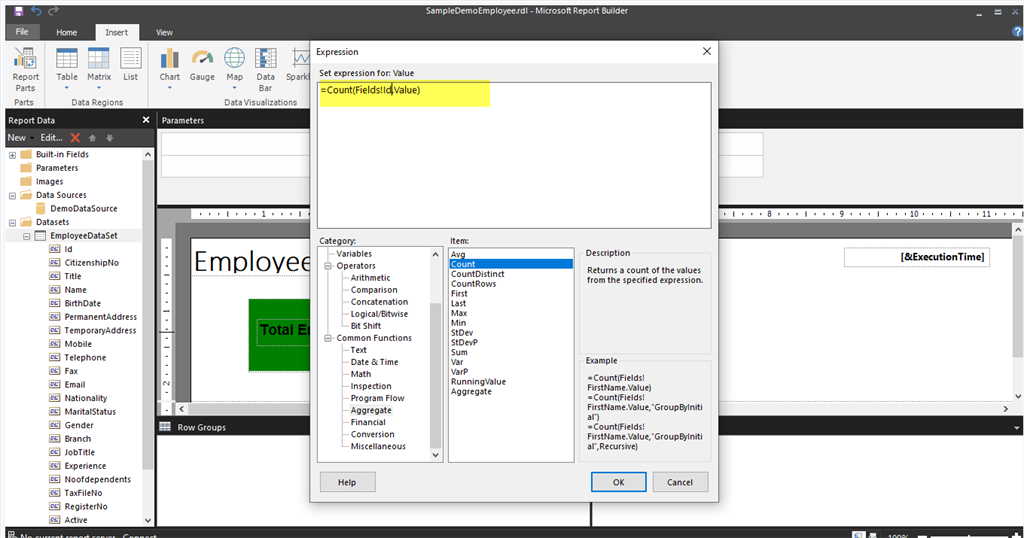Collapse the Data Sources node

tap(12, 195)
